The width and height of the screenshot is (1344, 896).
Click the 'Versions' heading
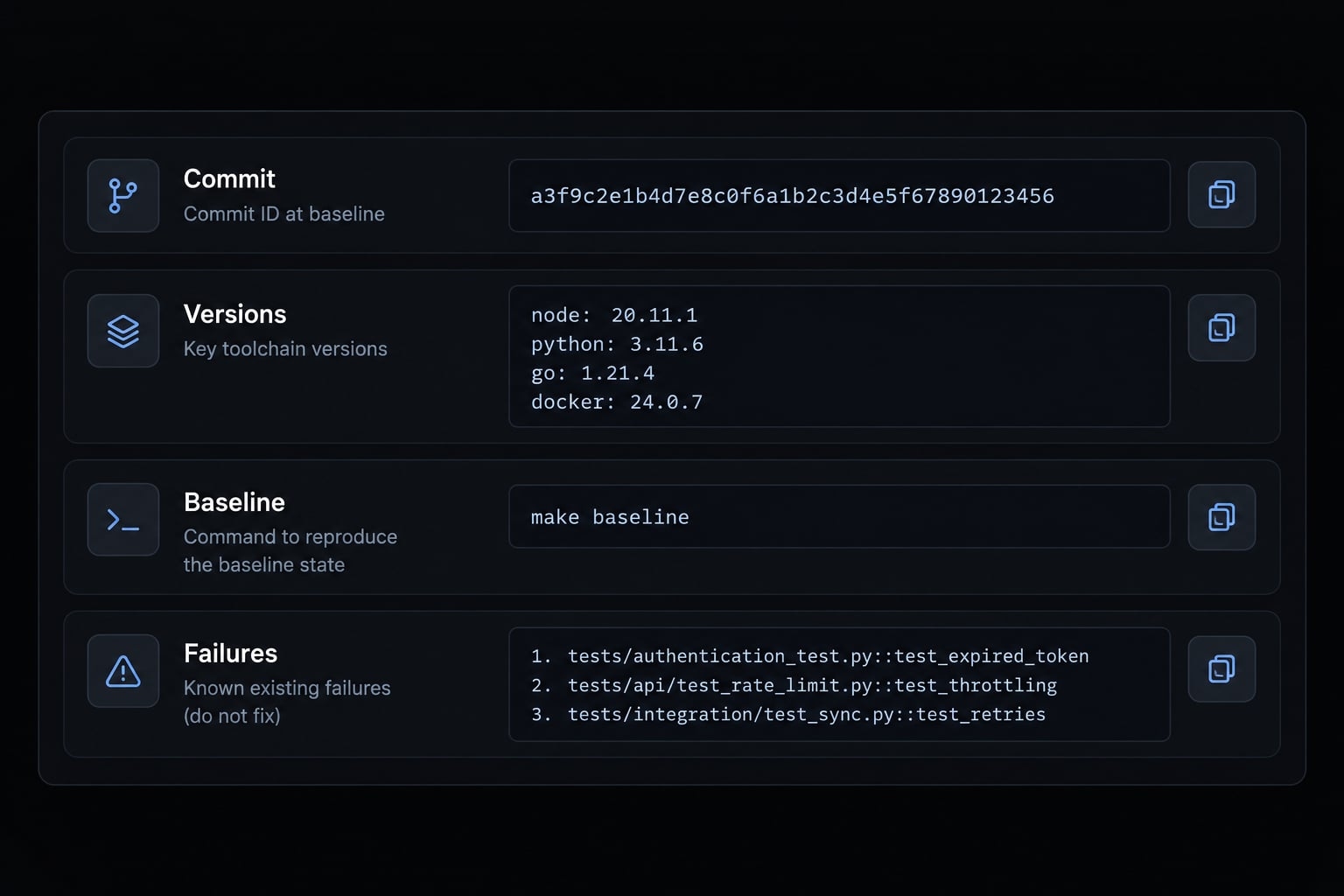234,314
